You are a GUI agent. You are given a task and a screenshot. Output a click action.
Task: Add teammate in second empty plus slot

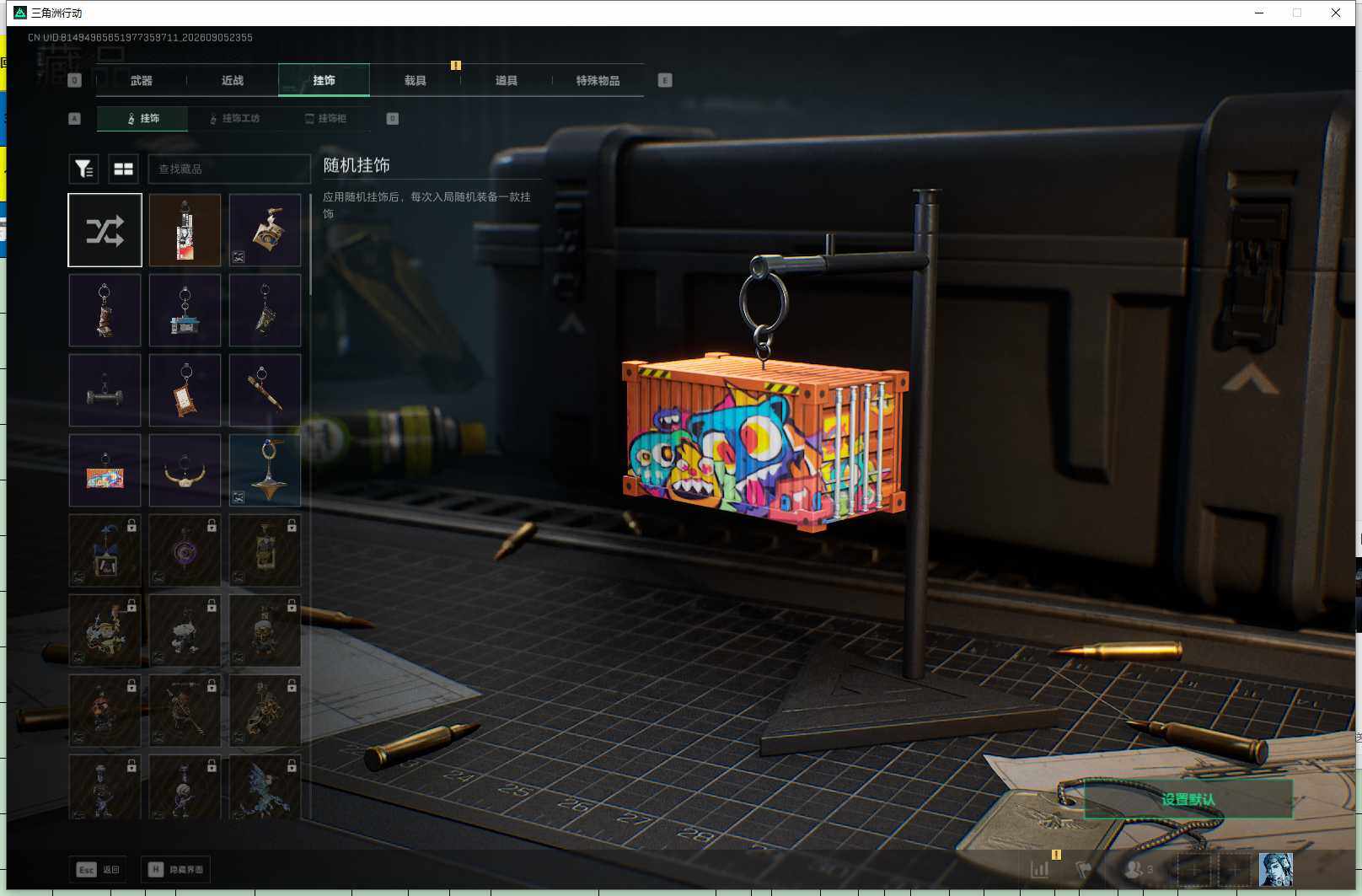[1234, 869]
